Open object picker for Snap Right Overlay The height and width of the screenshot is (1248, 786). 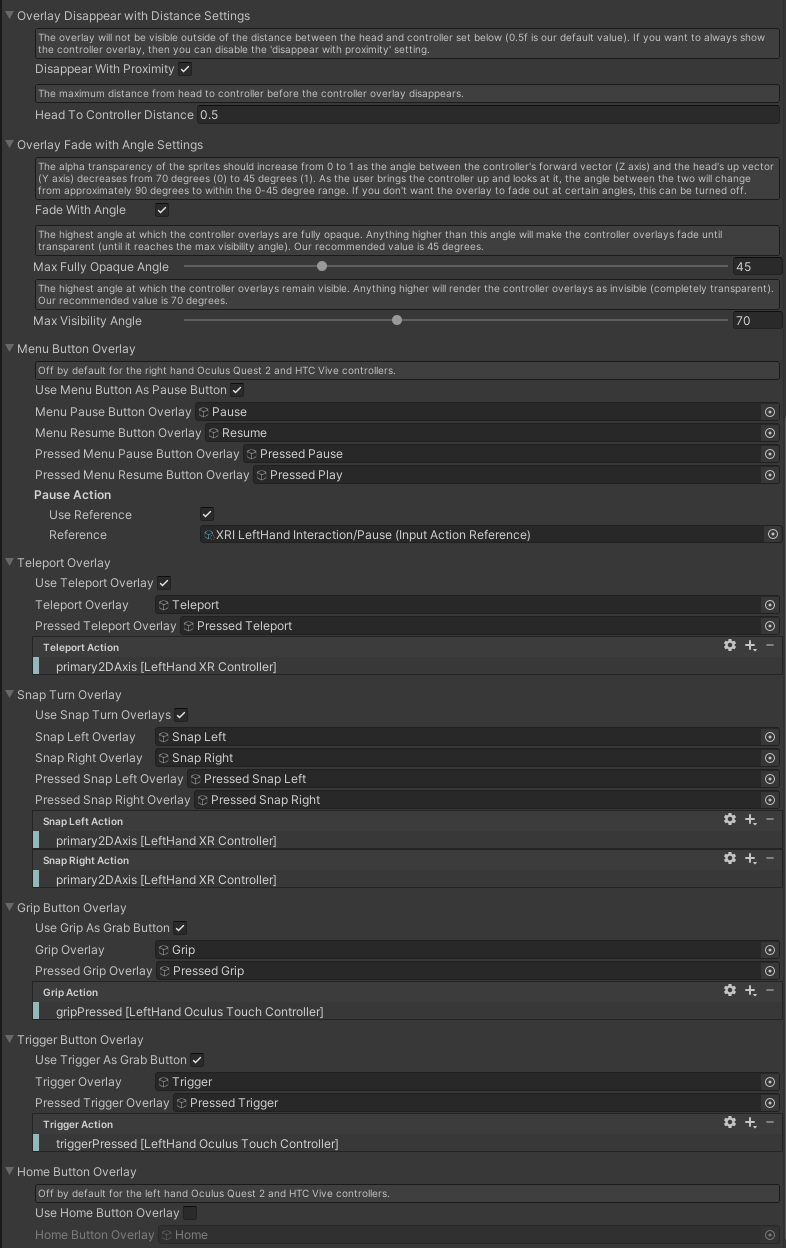[x=770, y=758]
